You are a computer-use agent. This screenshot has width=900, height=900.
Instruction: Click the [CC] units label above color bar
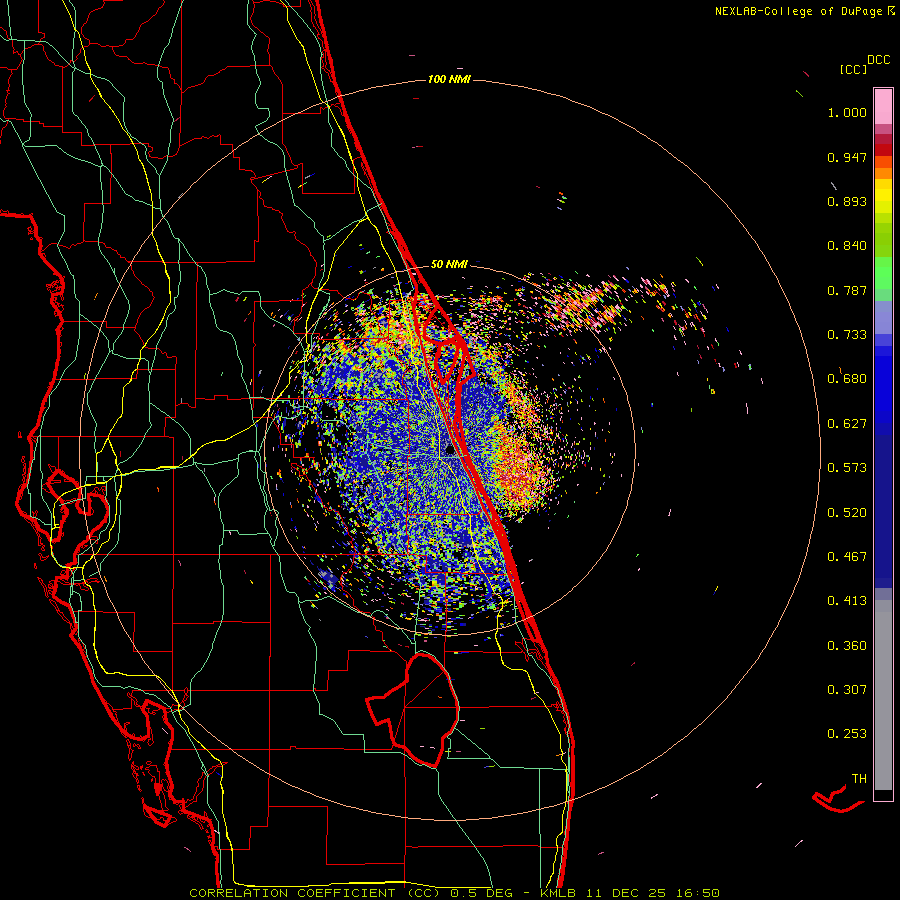click(853, 69)
